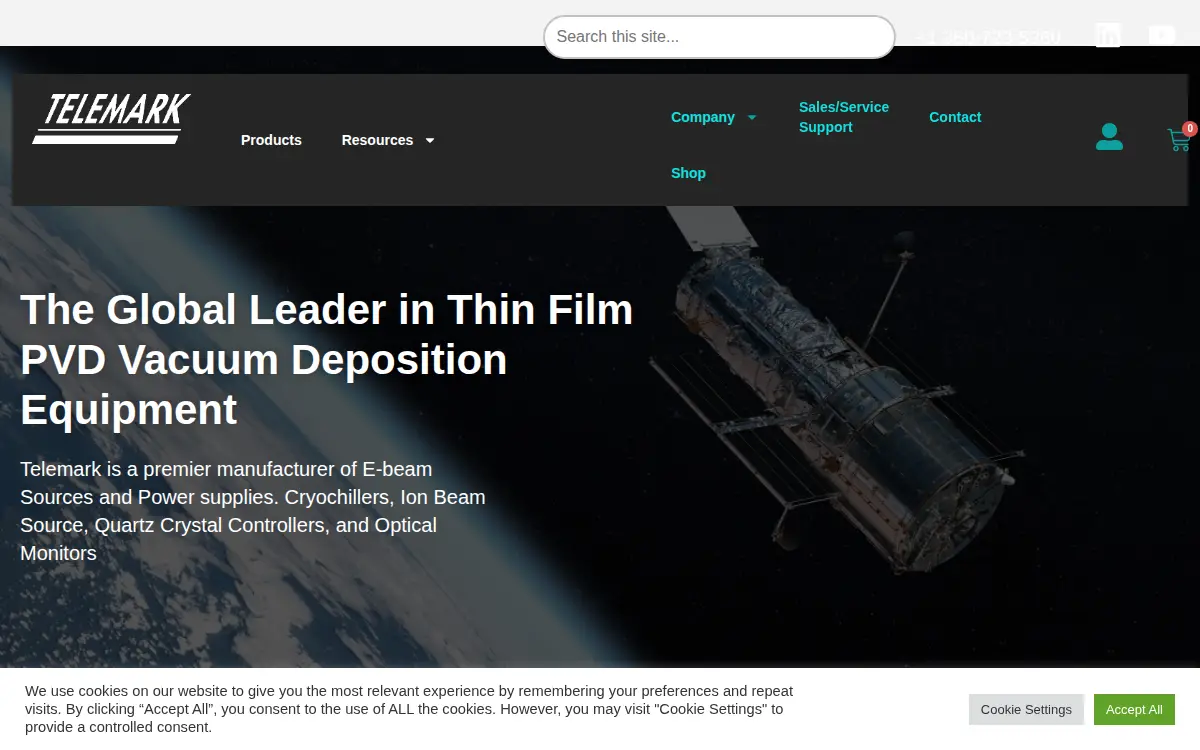Open Telemark's LinkedIn page icon
This screenshot has height=750, width=1200.
click(1108, 36)
